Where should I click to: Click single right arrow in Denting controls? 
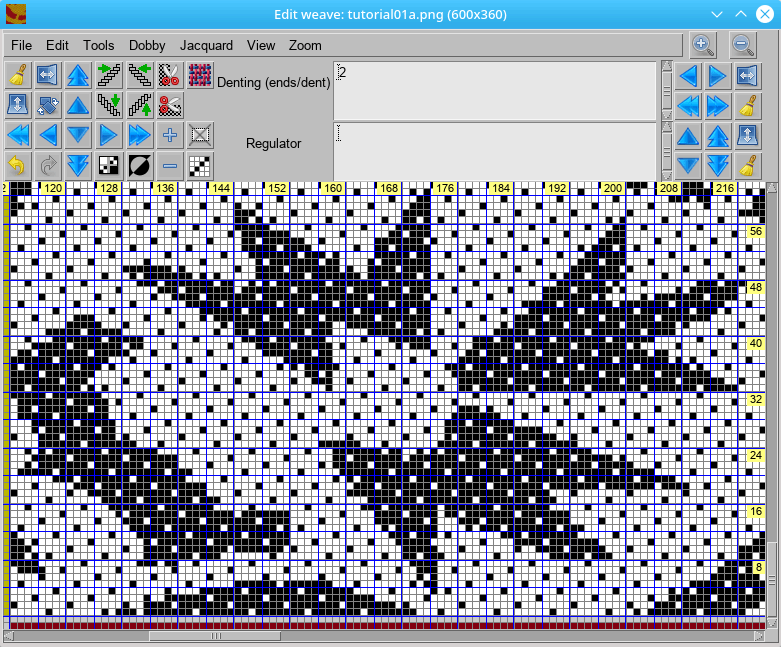pyautogui.click(x=718, y=76)
